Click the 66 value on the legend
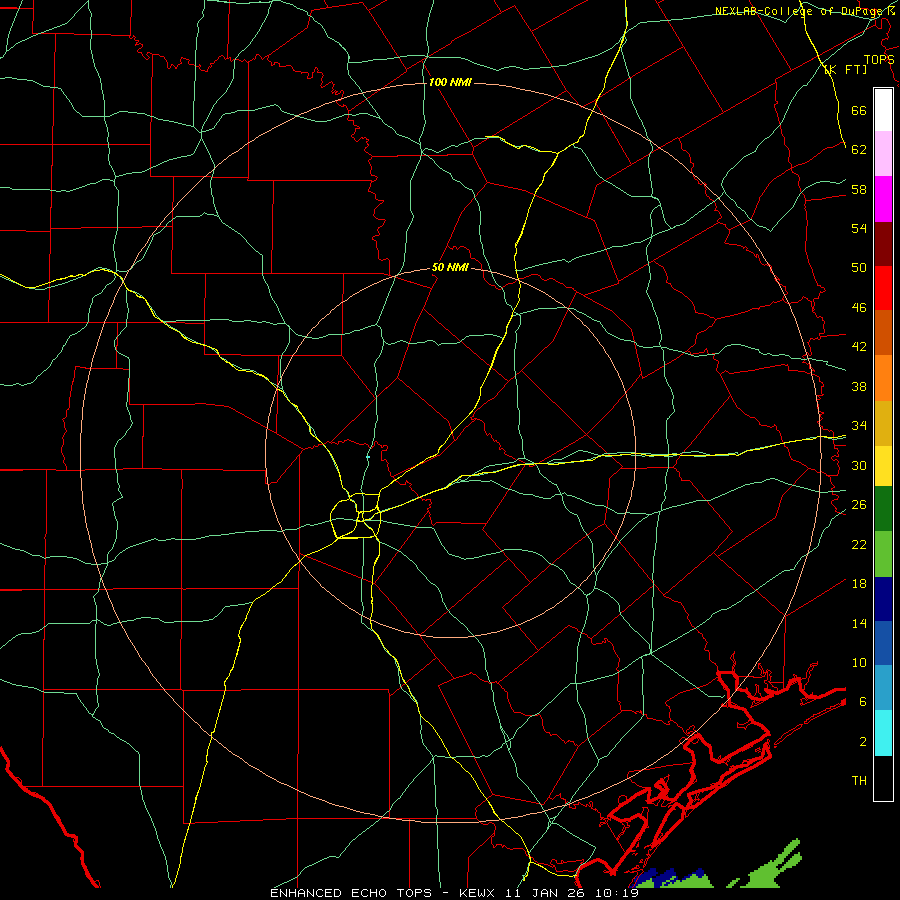Image resolution: width=900 pixels, height=900 pixels. coord(859,110)
